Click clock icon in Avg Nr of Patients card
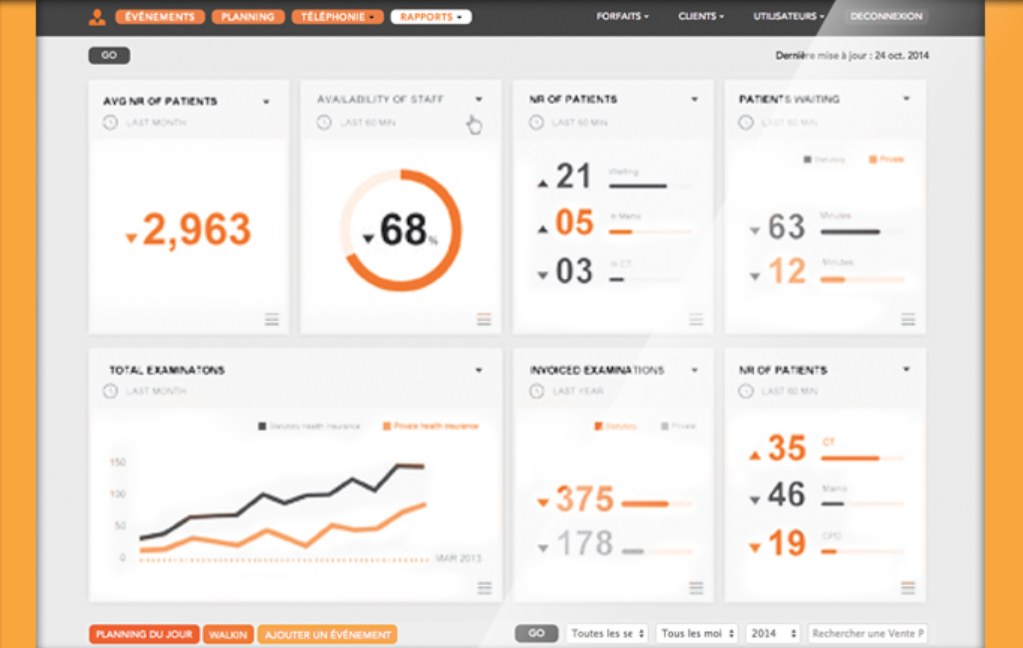Viewport: 1023px width, 648px height. [110, 123]
